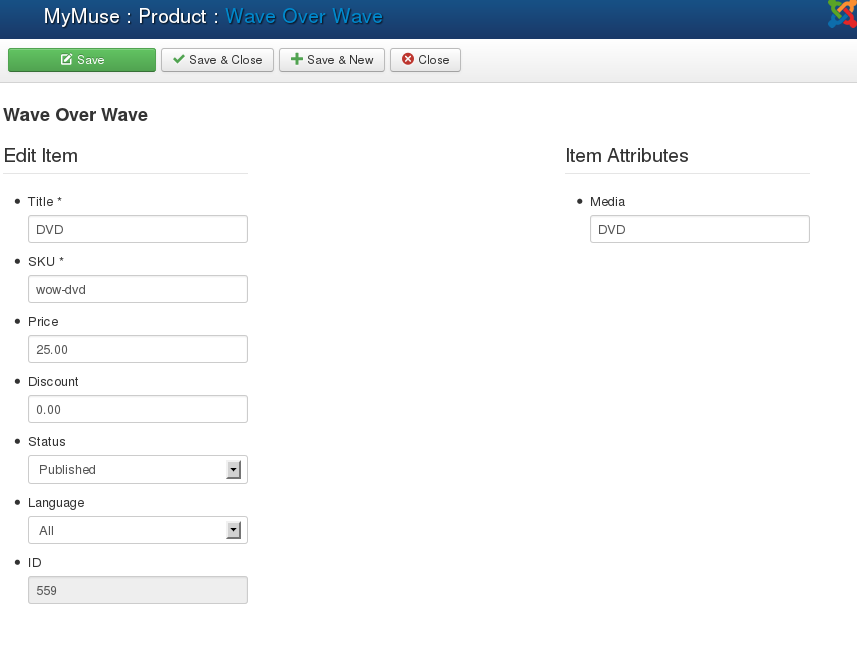
Task: Select the Discount input field
Action: click(x=138, y=409)
